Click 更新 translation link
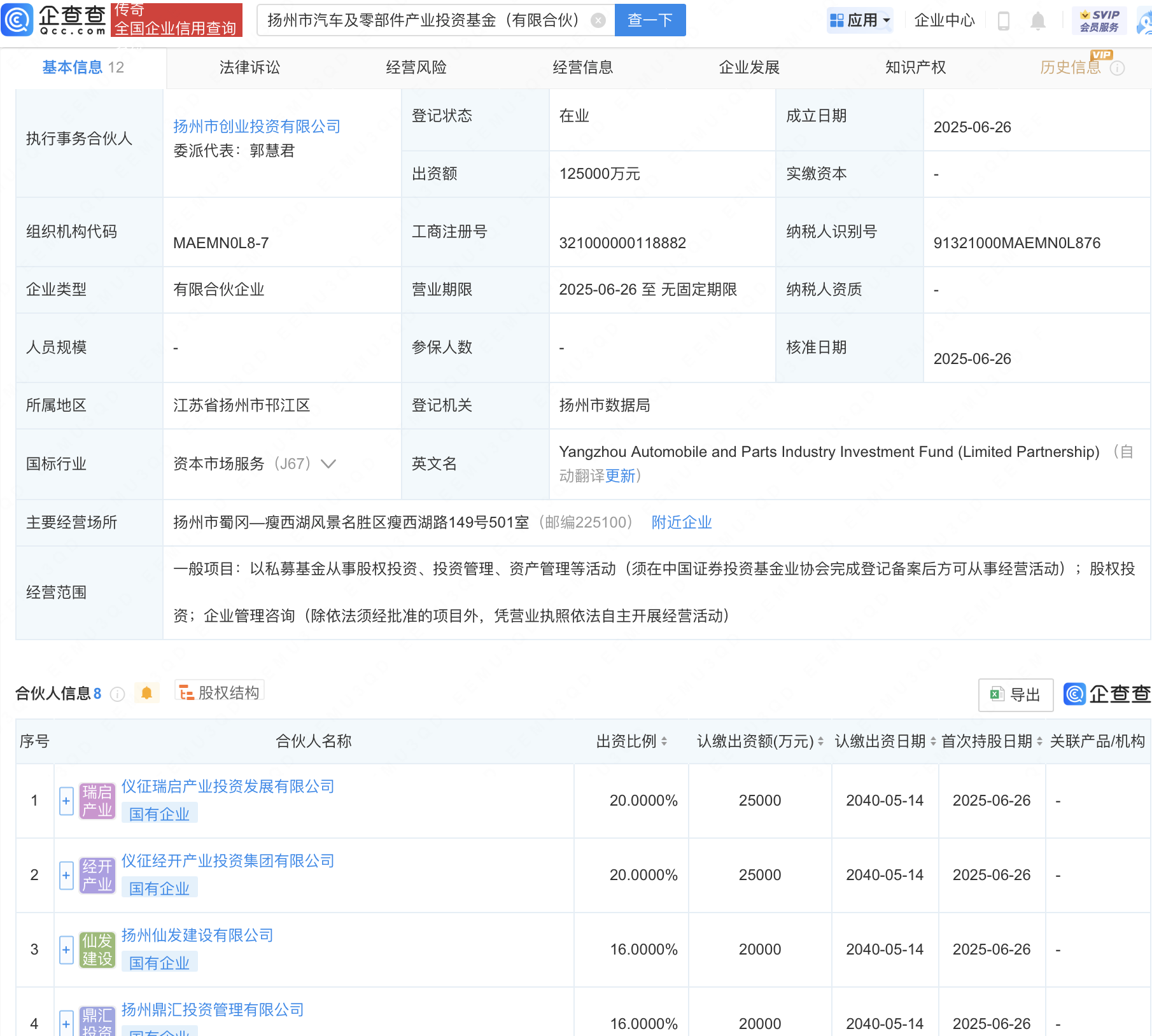This screenshot has width=1152, height=1036. coord(620,476)
